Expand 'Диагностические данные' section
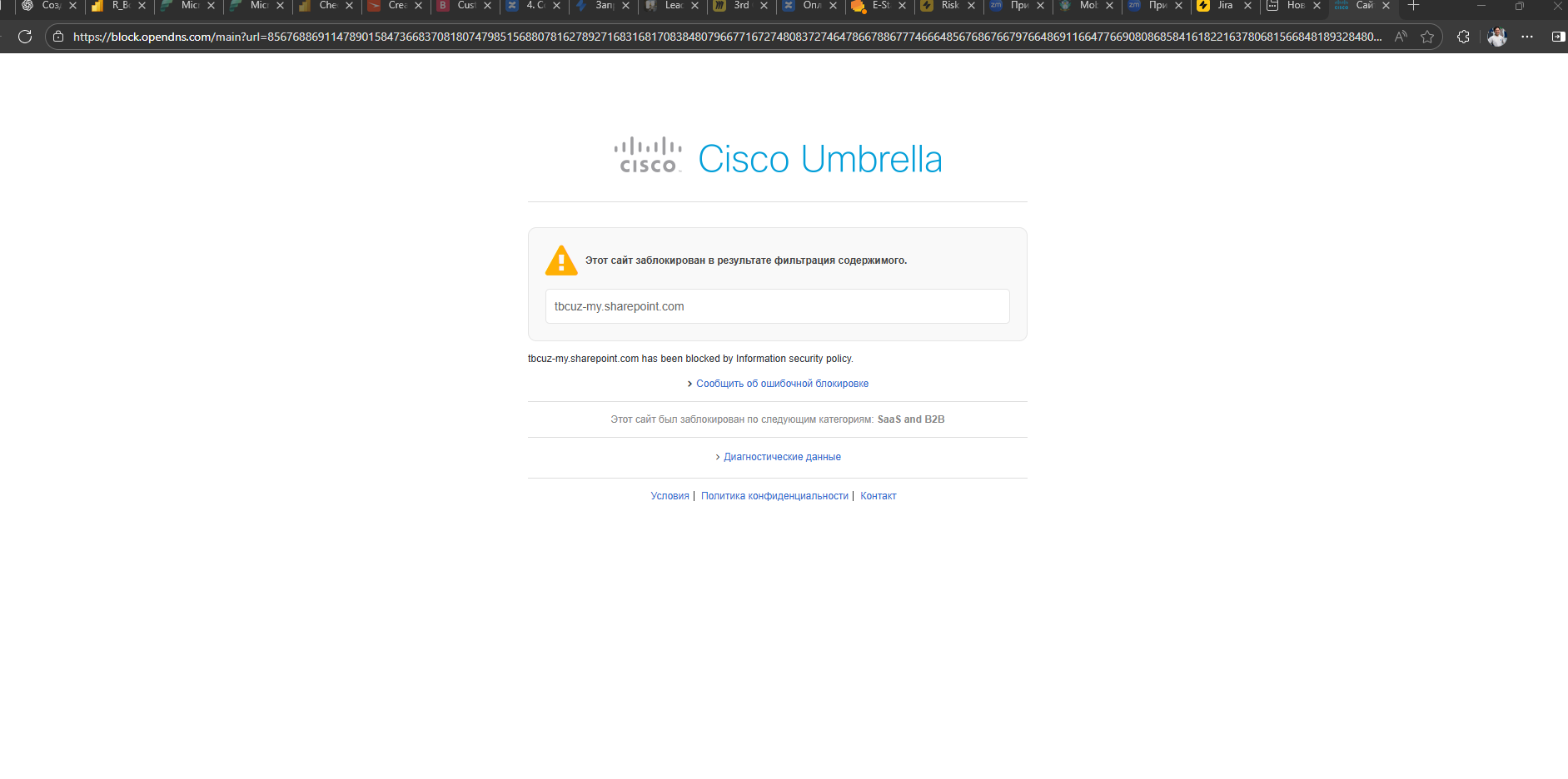 coord(782,457)
